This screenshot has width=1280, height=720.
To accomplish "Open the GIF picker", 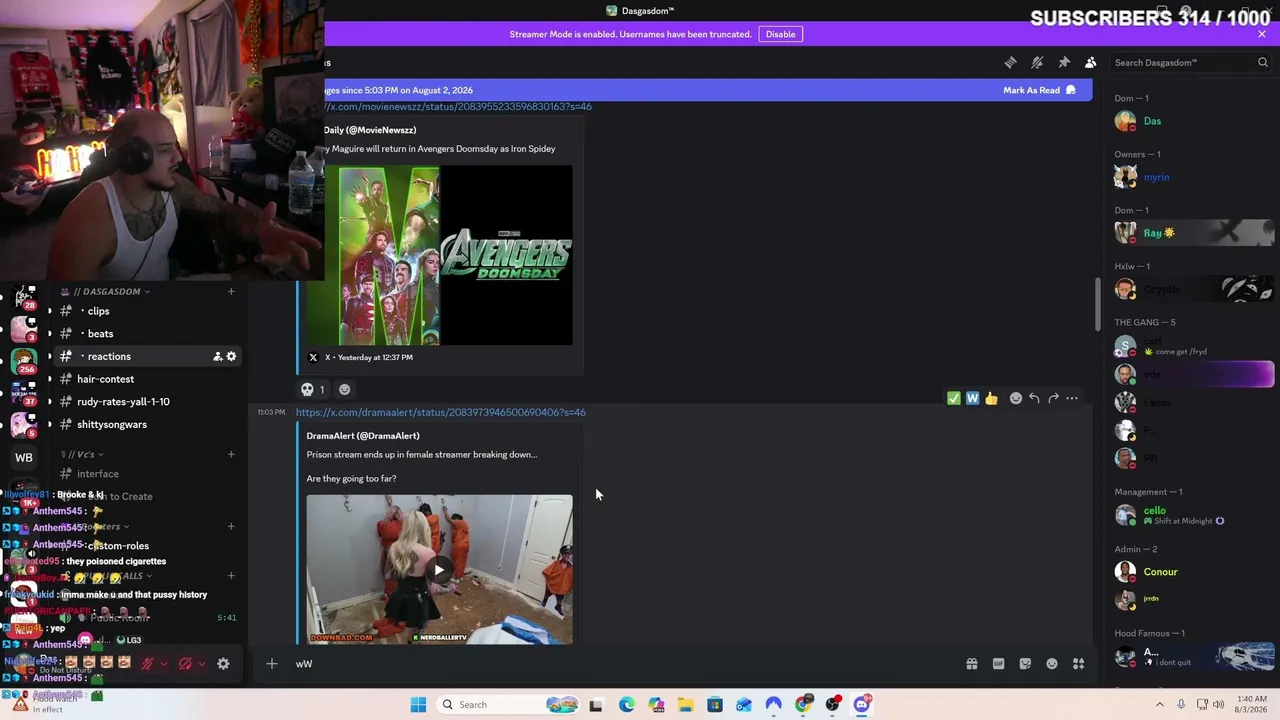I will click(998, 663).
